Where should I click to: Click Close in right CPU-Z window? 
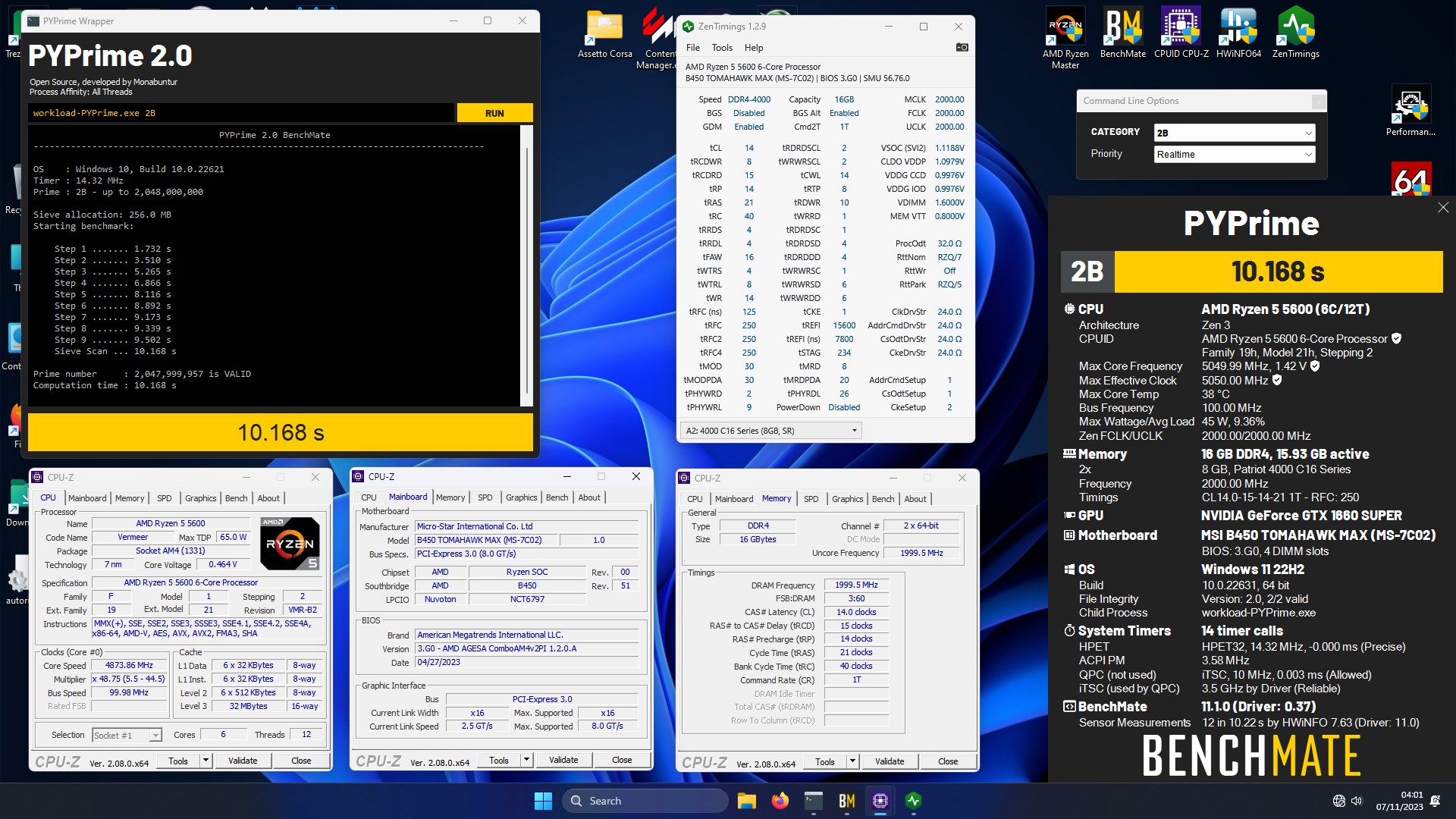tap(948, 761)
